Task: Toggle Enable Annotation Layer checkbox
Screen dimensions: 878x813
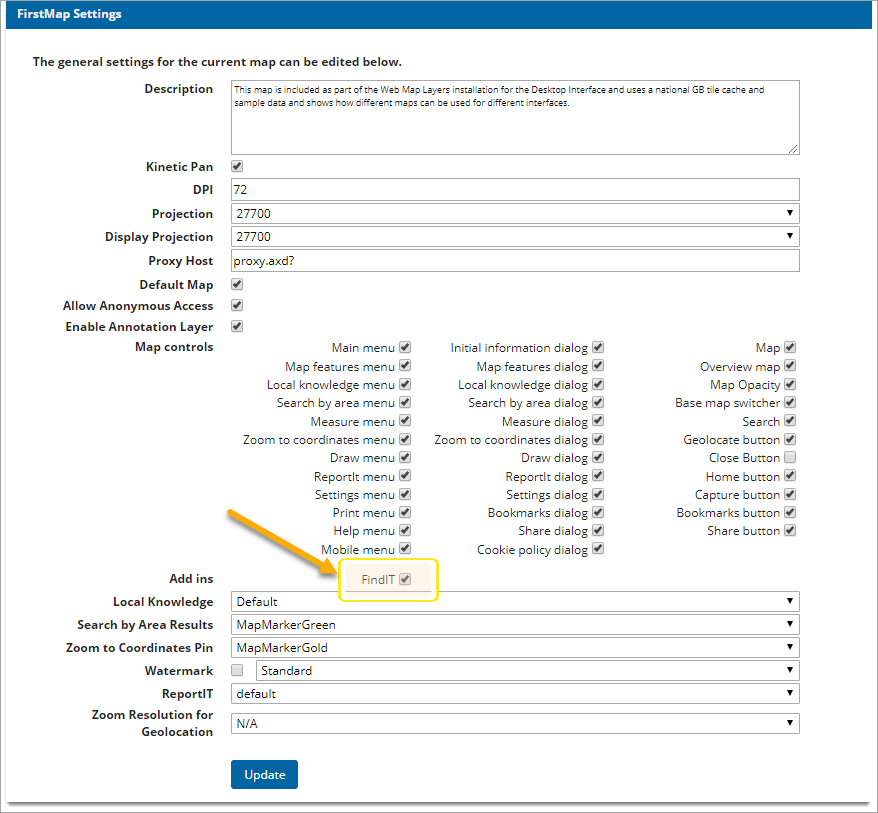Action: [x=237, y=326]
